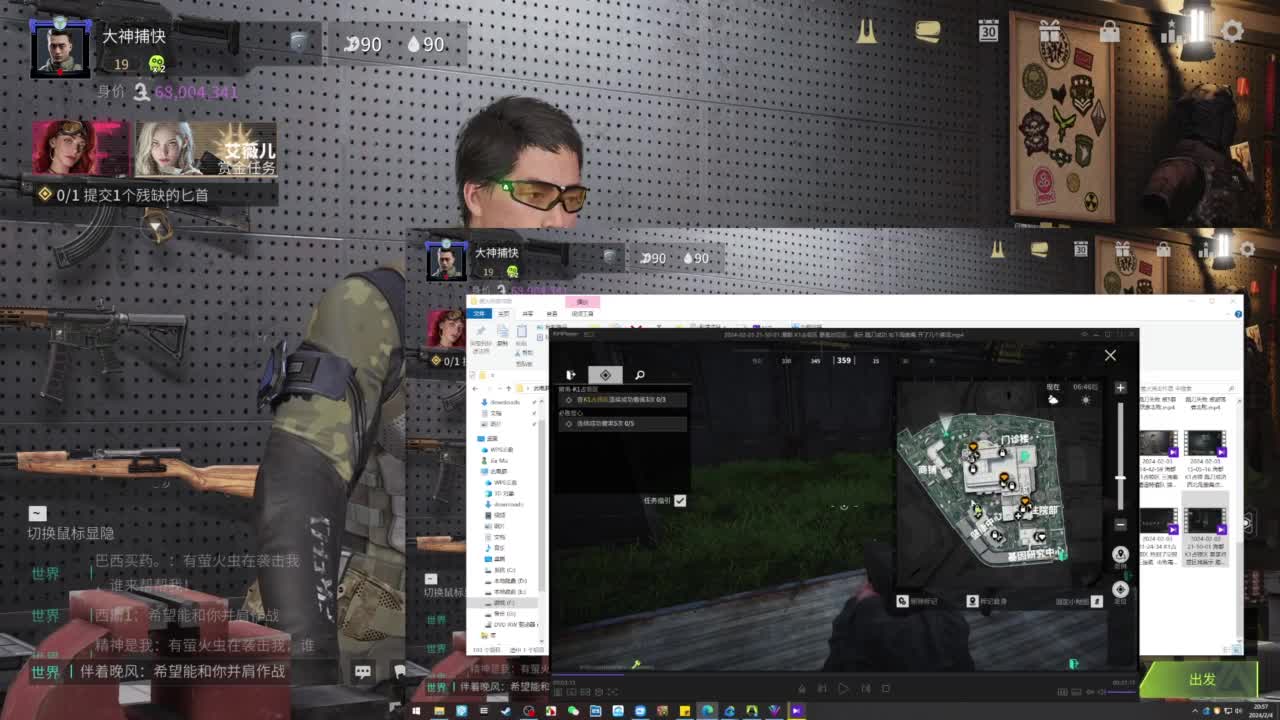Open the top-right video thumbnail in File Explorer
This screenshot has width=1280, height=720.
point(1205,442)
